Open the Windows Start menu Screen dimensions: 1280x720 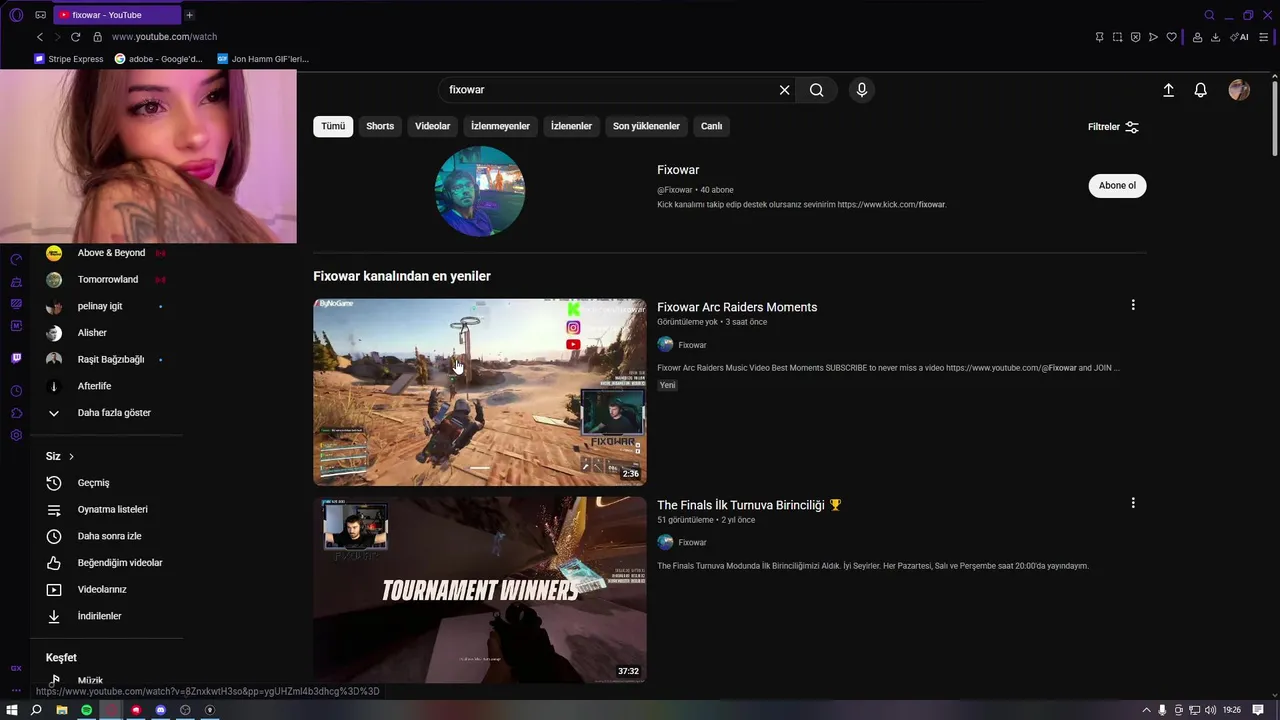click(x=12, y=710)
